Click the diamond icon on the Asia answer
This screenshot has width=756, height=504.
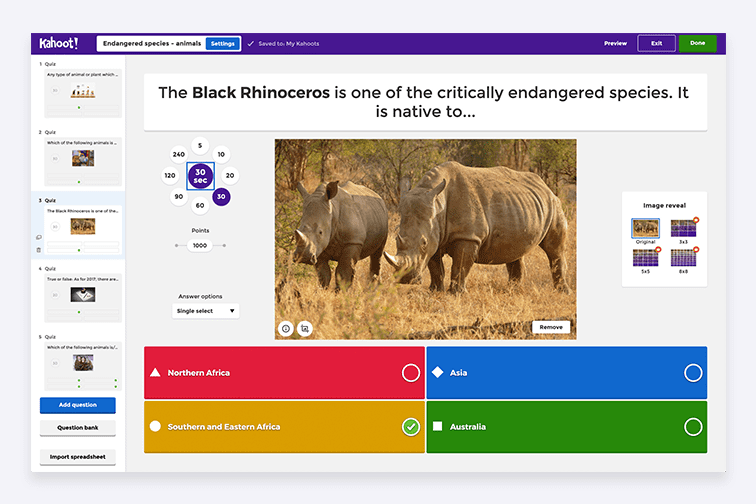coord(437,373)
